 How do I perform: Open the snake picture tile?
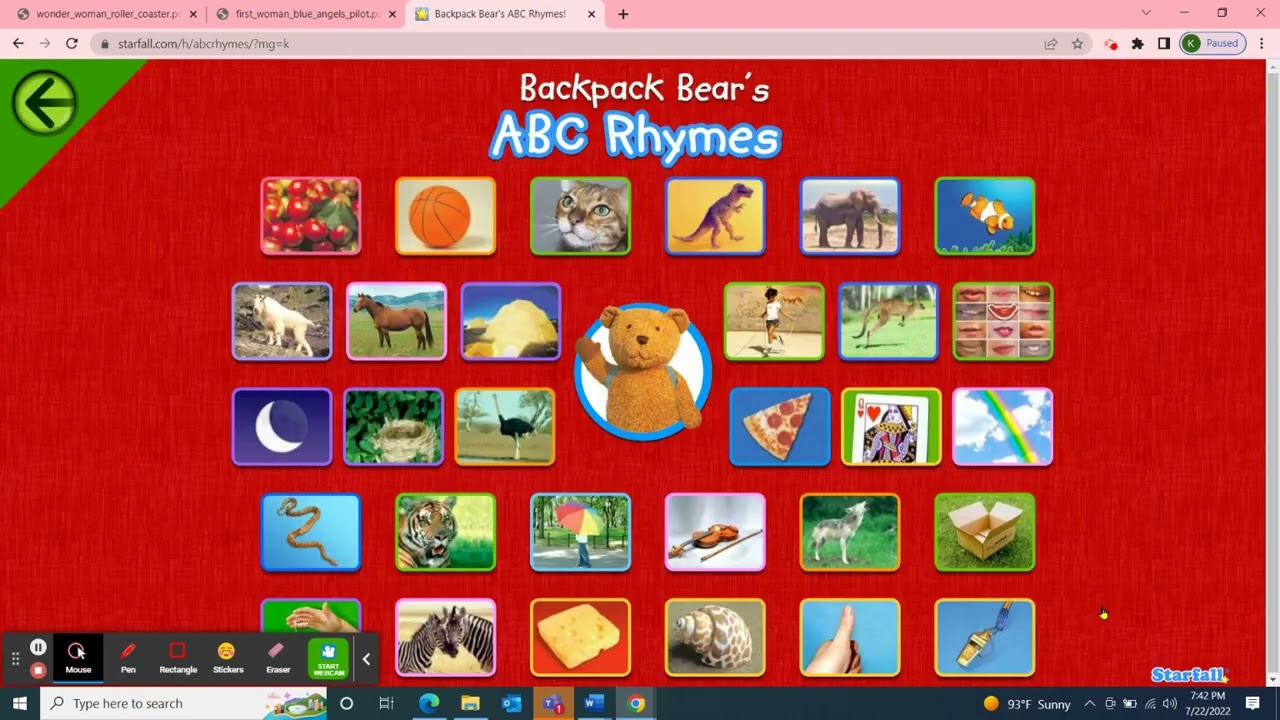coord(311,532)
